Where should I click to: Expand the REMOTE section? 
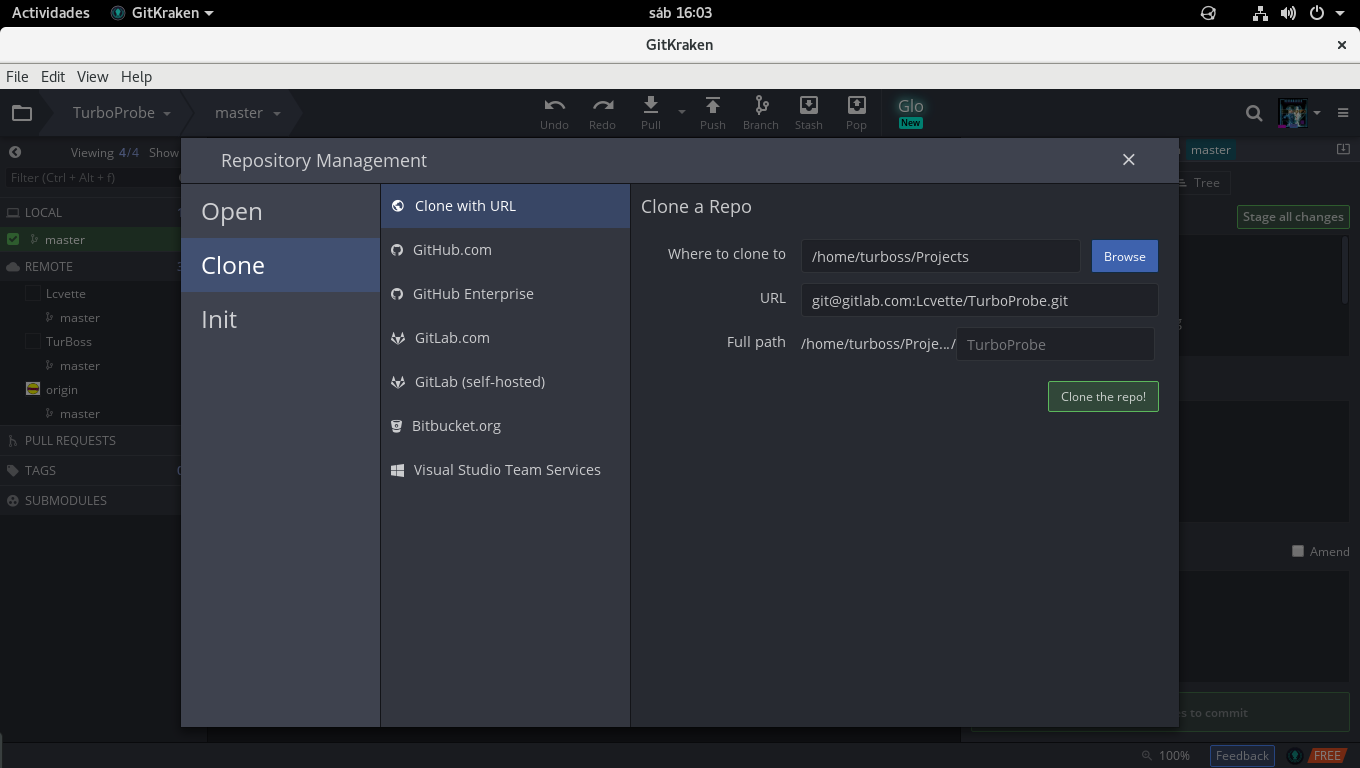pos(90,266)
